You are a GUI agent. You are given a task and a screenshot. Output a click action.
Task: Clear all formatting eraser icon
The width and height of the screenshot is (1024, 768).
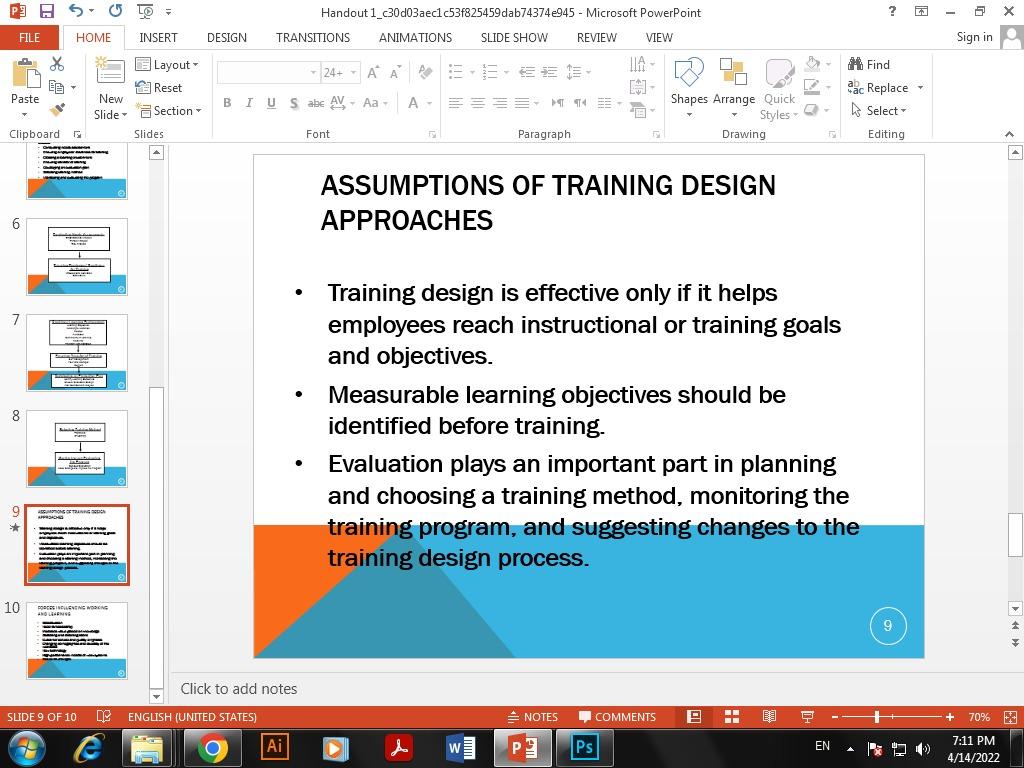coord(425,72)
